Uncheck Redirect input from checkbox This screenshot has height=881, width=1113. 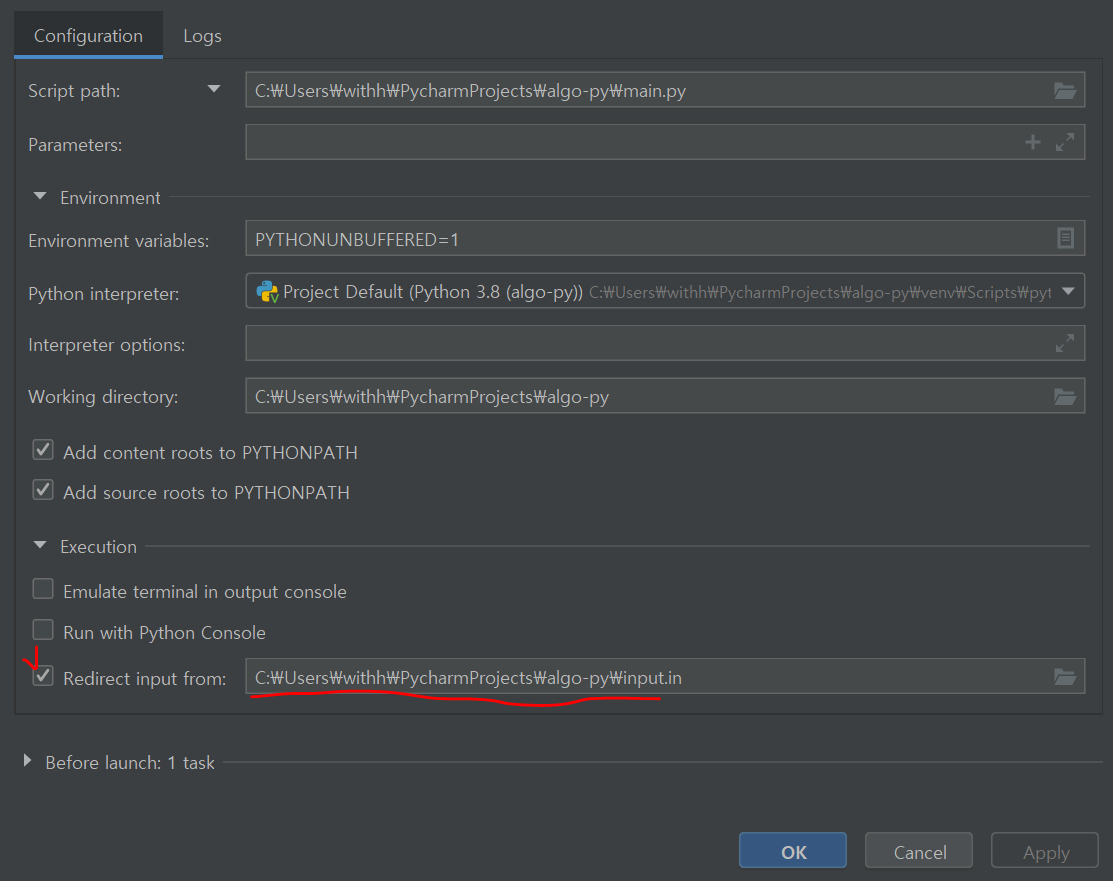tap(43, 676)
